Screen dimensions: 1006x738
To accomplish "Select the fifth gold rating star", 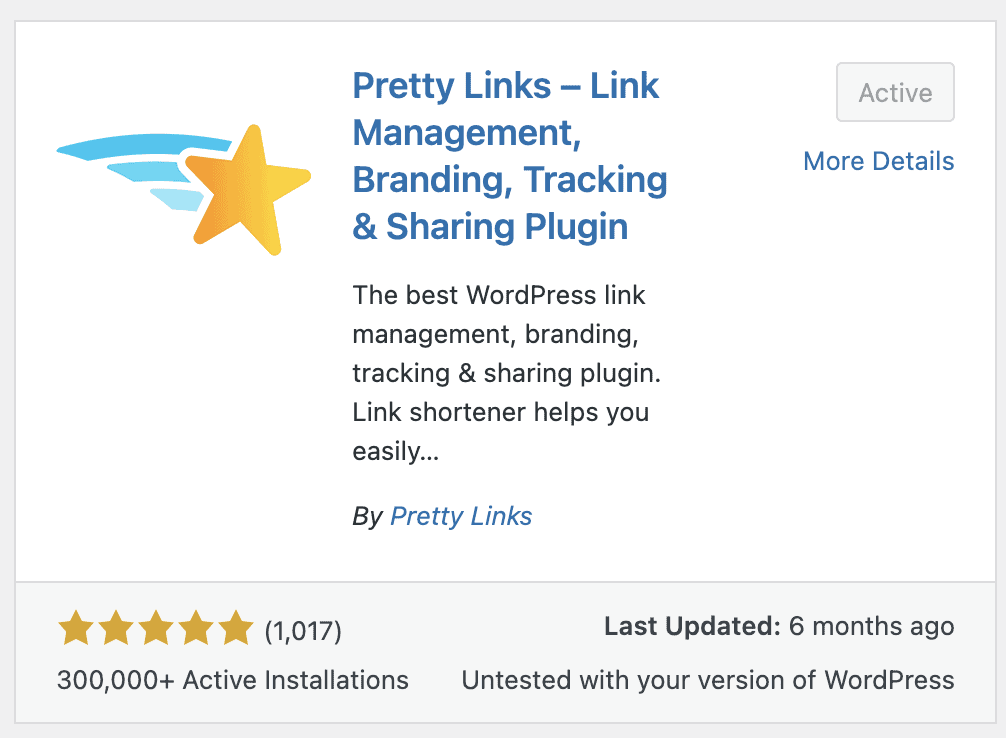I will pyautogui.click(x=236, y=628).
